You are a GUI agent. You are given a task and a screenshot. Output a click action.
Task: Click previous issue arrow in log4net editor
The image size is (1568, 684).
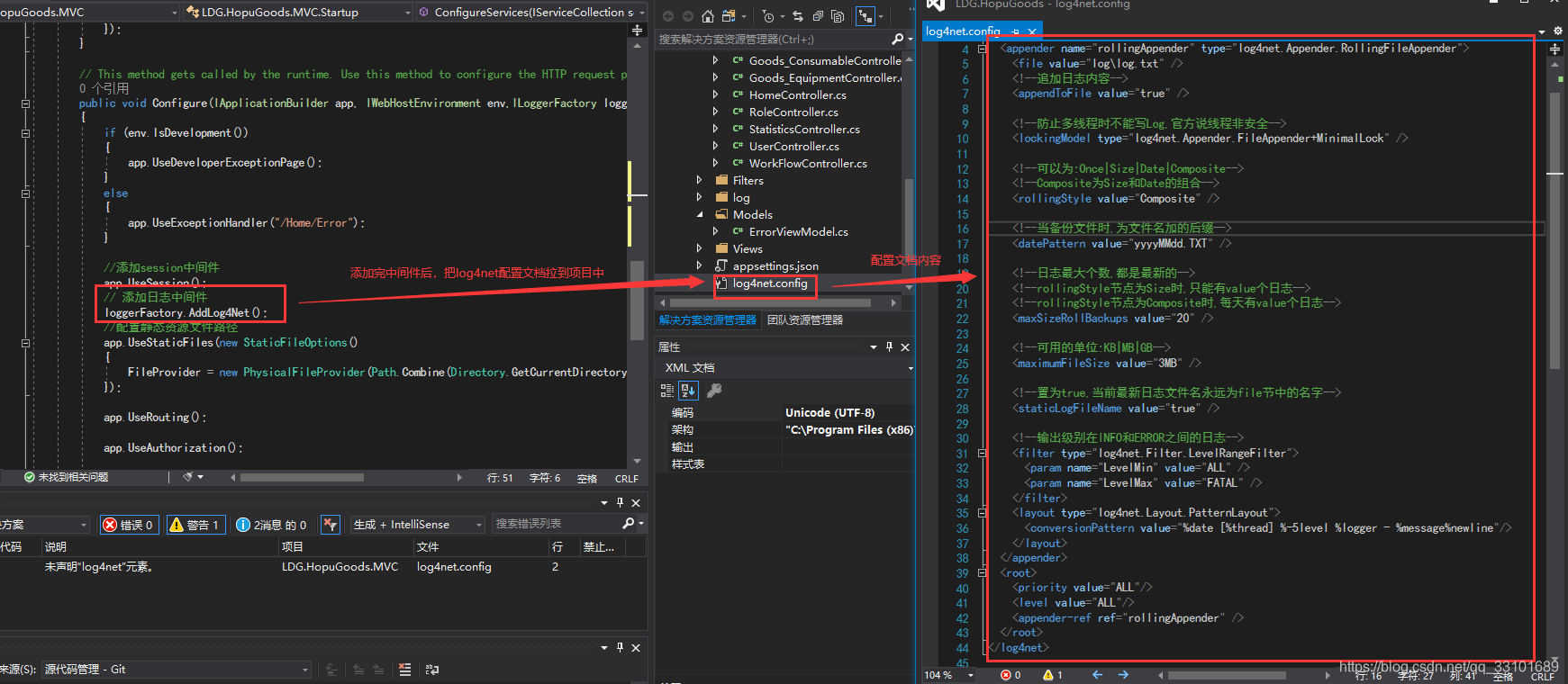click(1097, 675)
